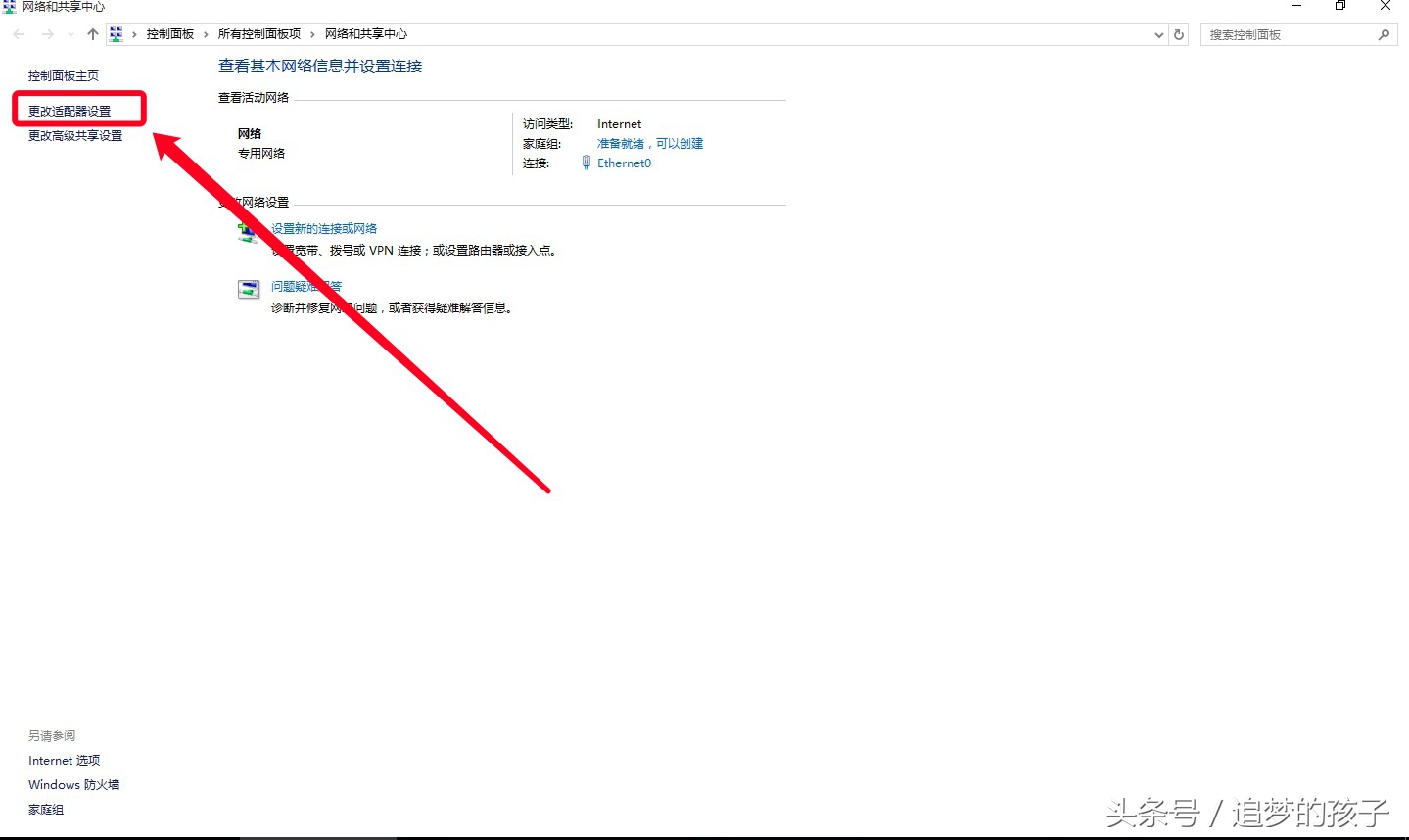This screenshot has width=1409, height=840.
Task: Go forward with the Forward arrow
Action: 47,34
